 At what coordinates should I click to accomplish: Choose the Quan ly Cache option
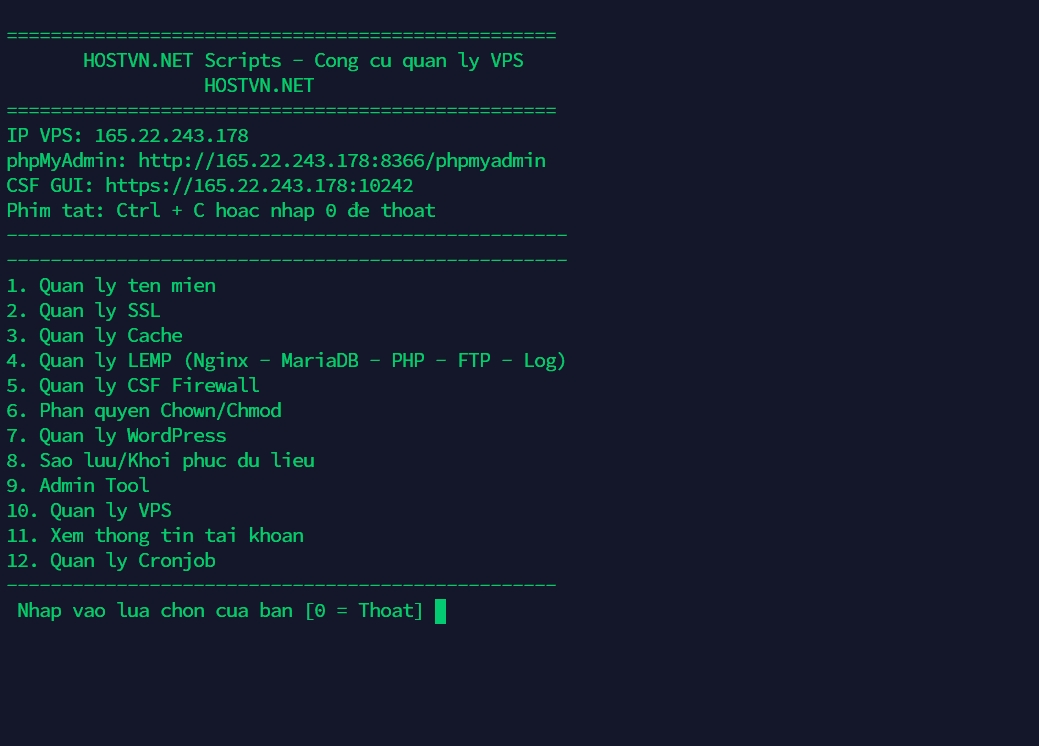(x=94, y=336)
